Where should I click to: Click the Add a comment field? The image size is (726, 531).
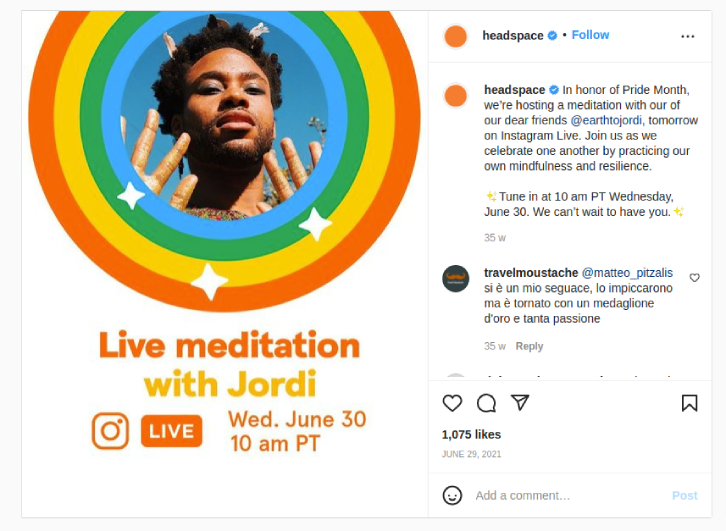(570, 495)
